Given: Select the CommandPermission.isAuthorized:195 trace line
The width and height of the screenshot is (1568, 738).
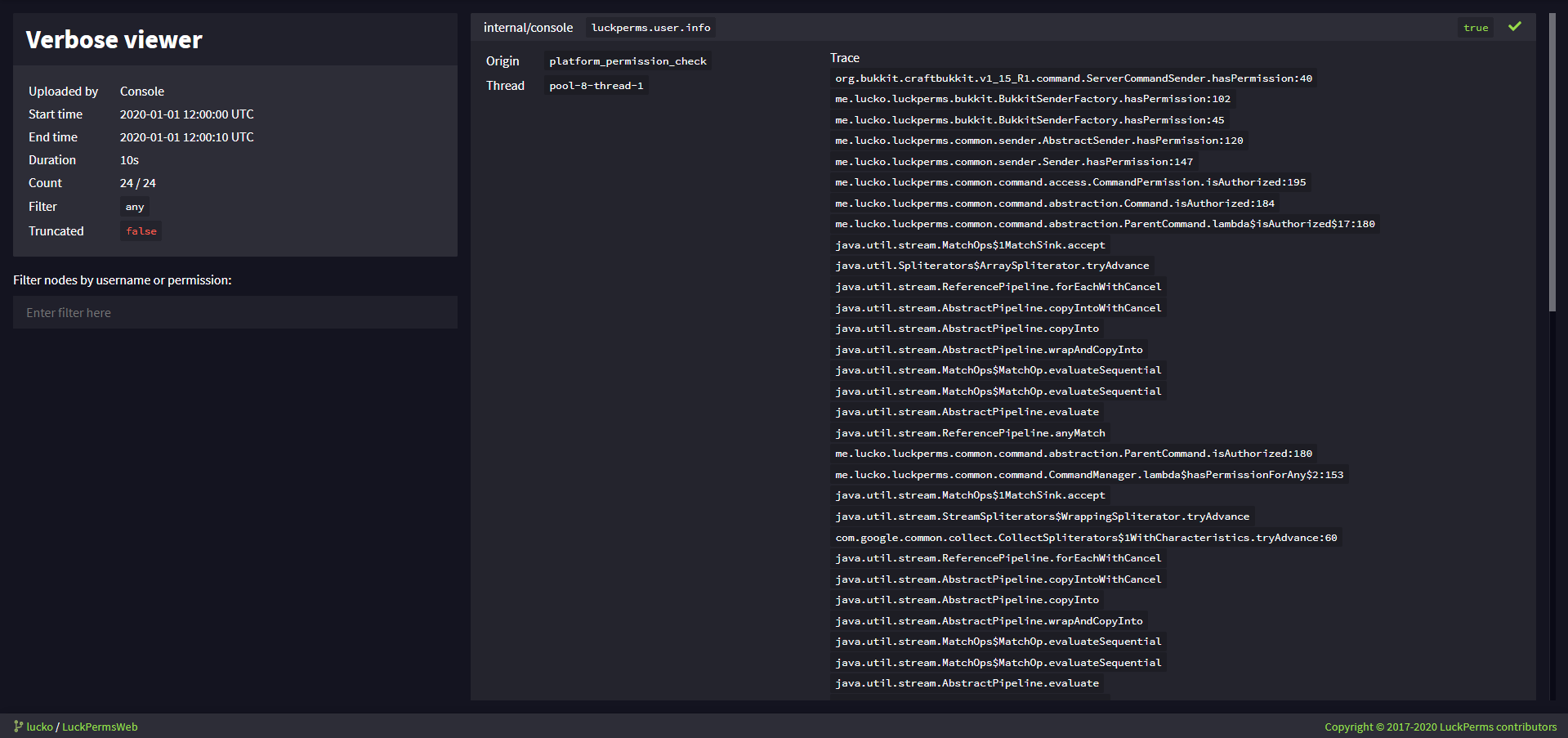Looking at the screenshot, I should coord(1070,182).
